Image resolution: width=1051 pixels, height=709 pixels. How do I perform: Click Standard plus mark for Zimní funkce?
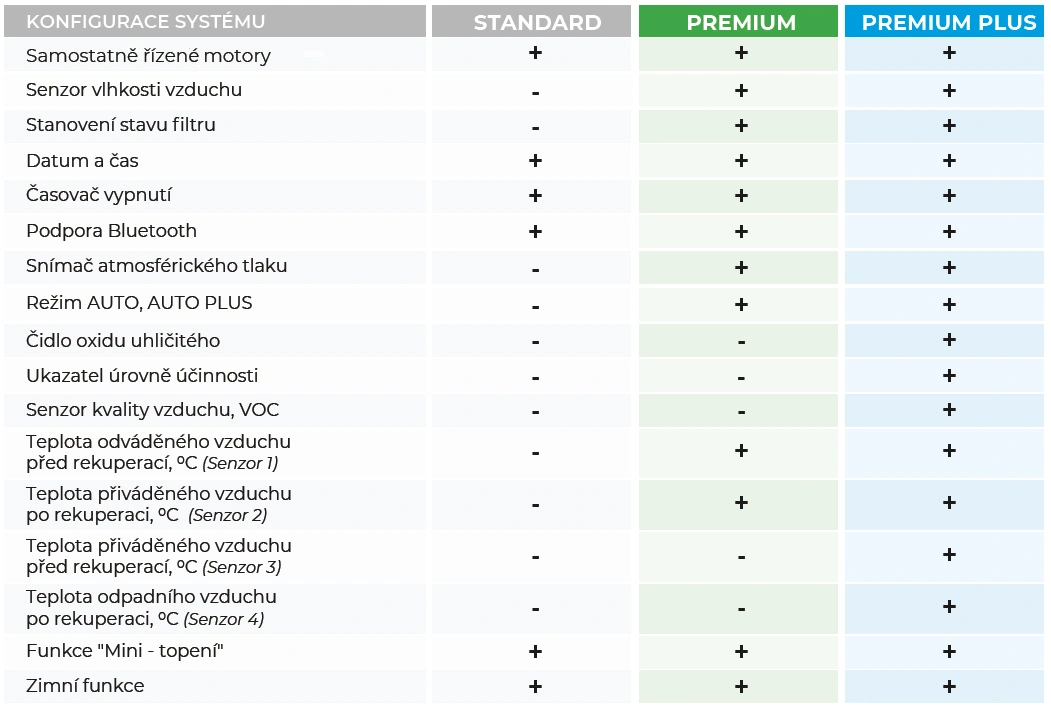(536, 687)
